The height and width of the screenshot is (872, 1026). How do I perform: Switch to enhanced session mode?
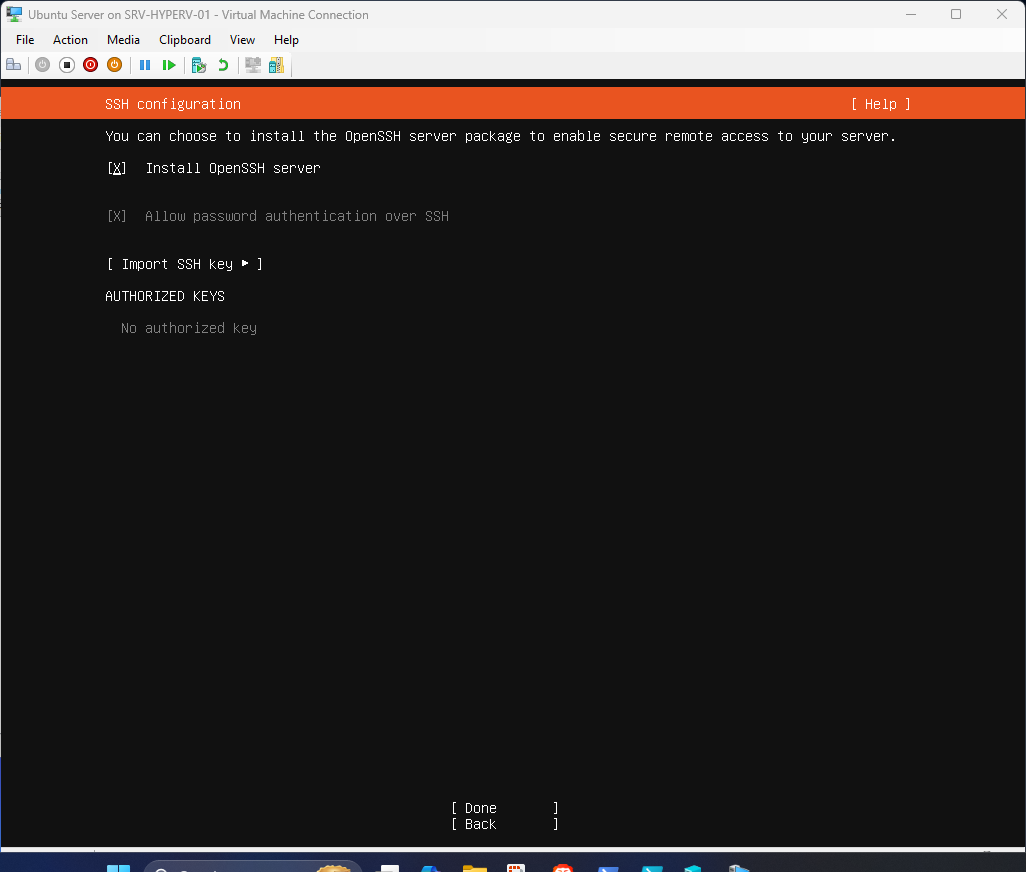tap(252, 64)
